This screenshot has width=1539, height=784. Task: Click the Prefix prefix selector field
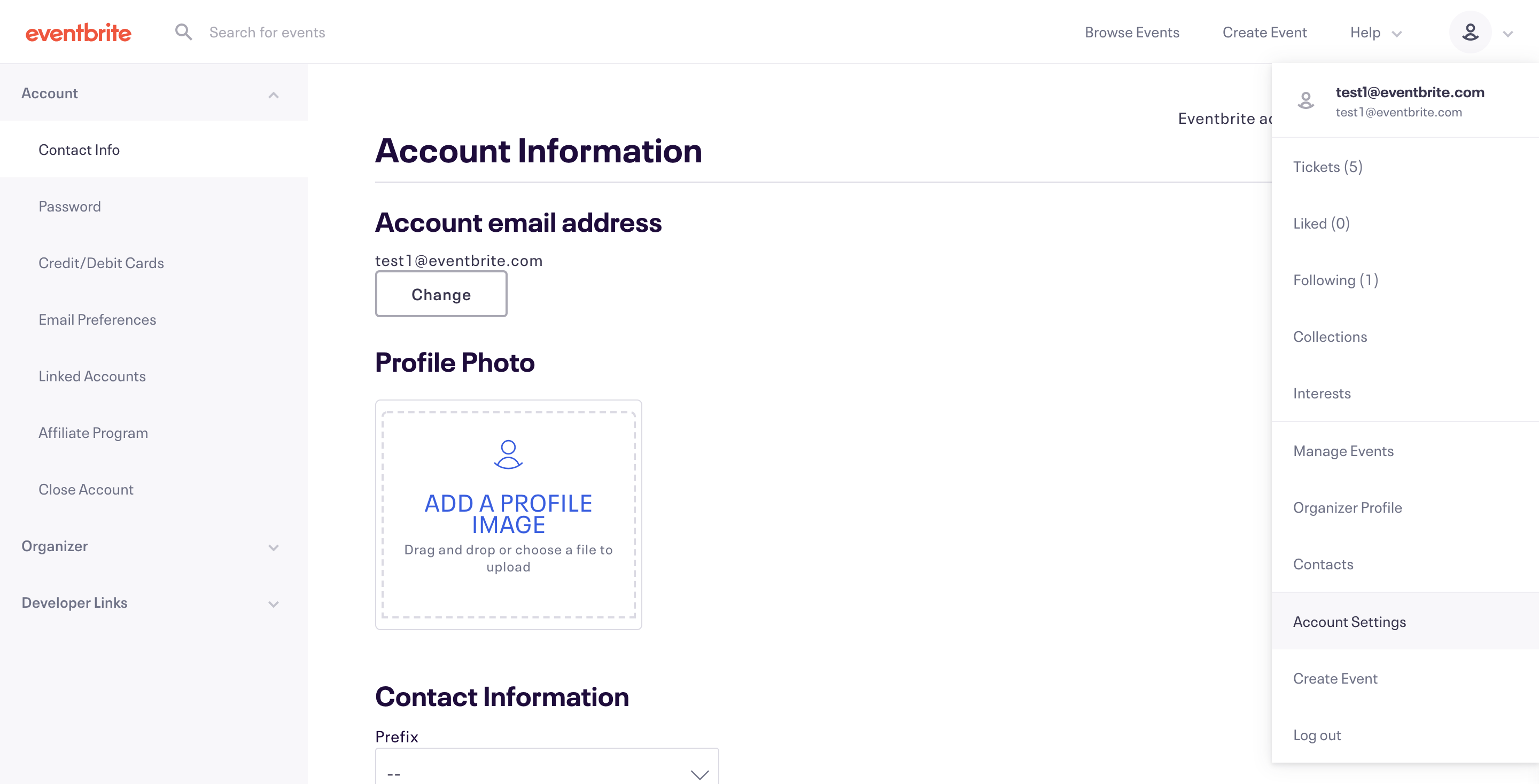coord(546,771)
